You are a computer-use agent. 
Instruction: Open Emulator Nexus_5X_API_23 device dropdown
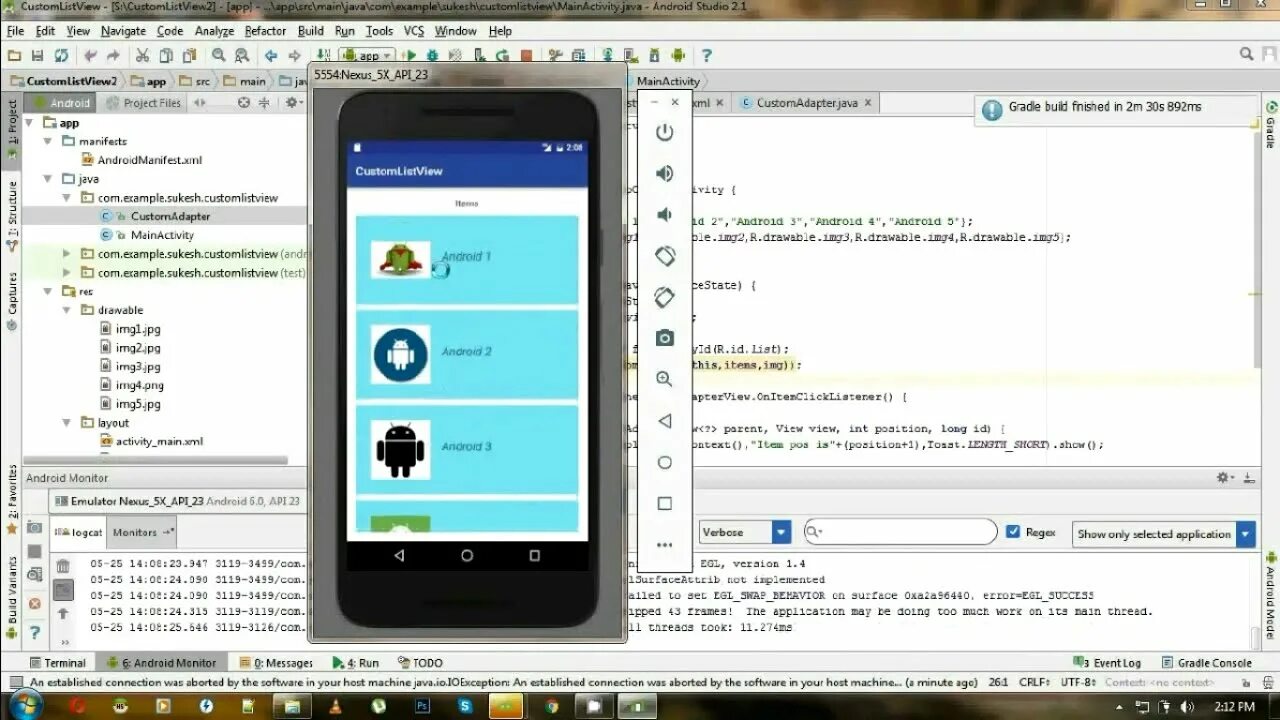click(x=178, y=501)
